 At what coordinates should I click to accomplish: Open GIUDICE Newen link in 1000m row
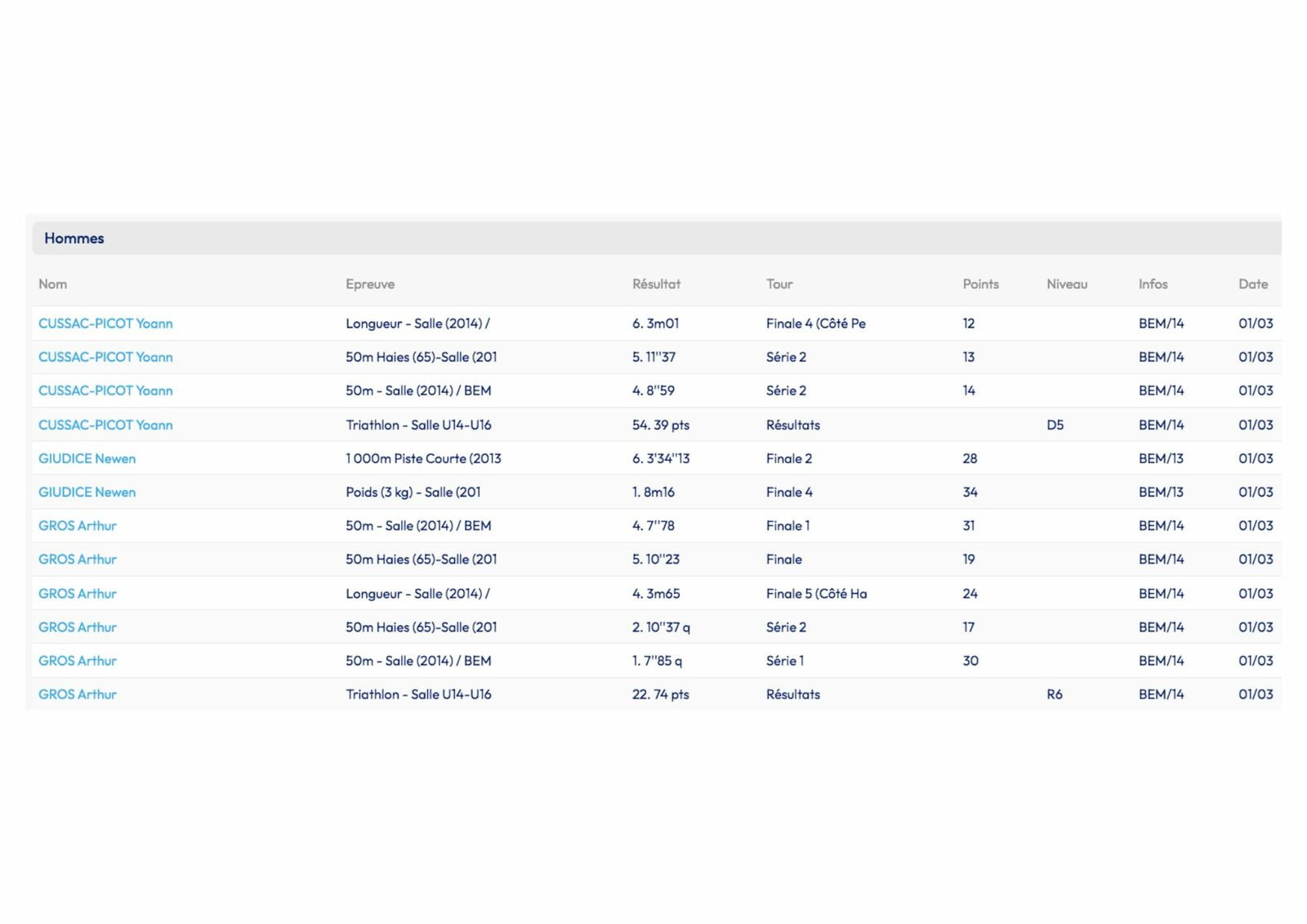(x=87, y=458)
